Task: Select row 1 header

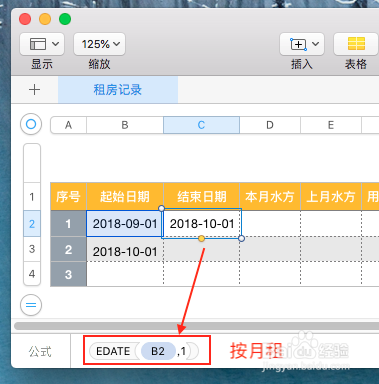Action: tap(32, 197)
